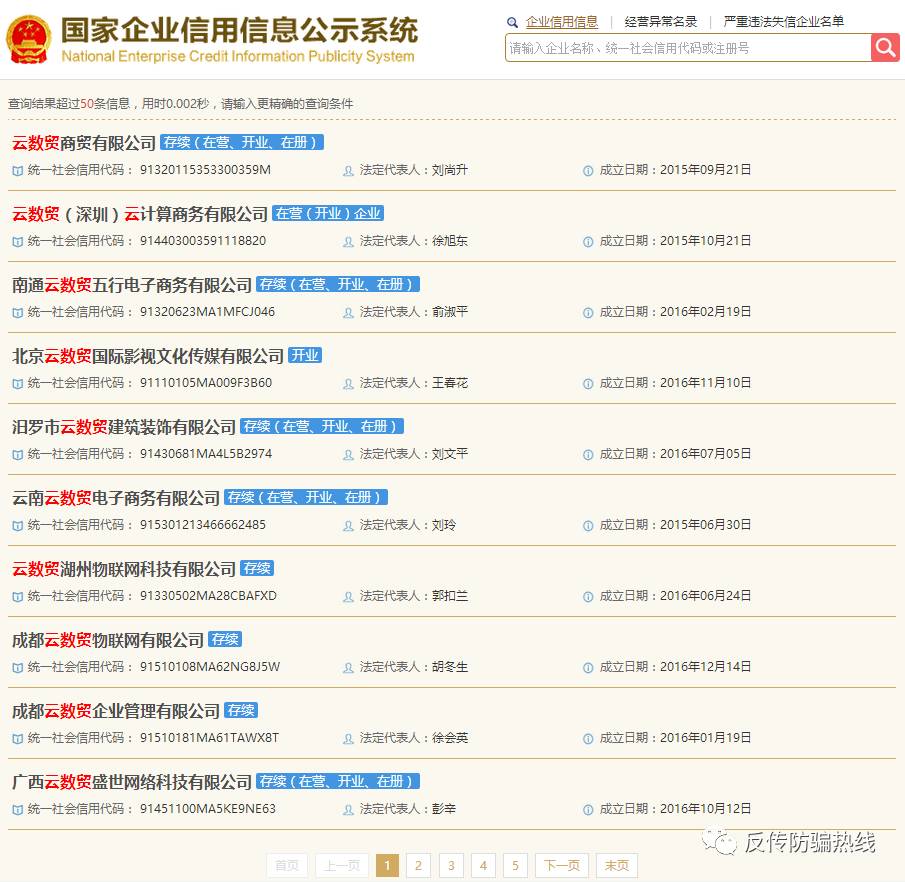Screen dimensions: 905x882
Task: Click the date icon next to 2015年10月21日
Action: click(x=588, y=242)
